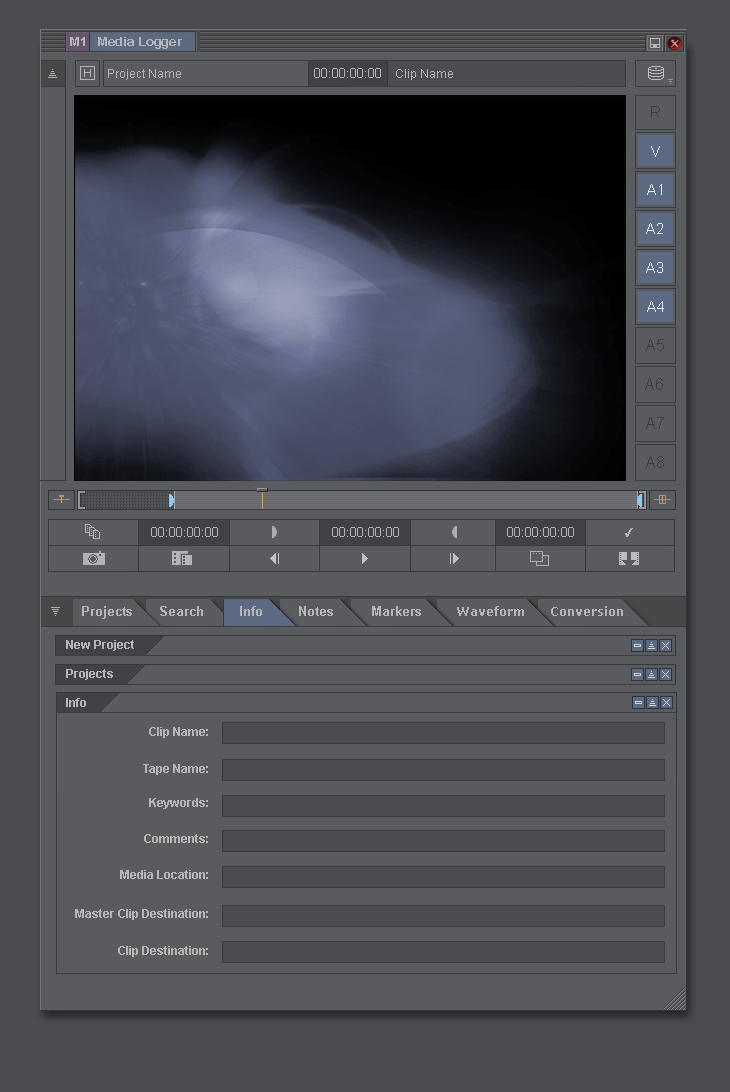The width and height of the screenshot is (730, 1092).
Task: Select the Info tab
Action: click(x=251, y=611)
